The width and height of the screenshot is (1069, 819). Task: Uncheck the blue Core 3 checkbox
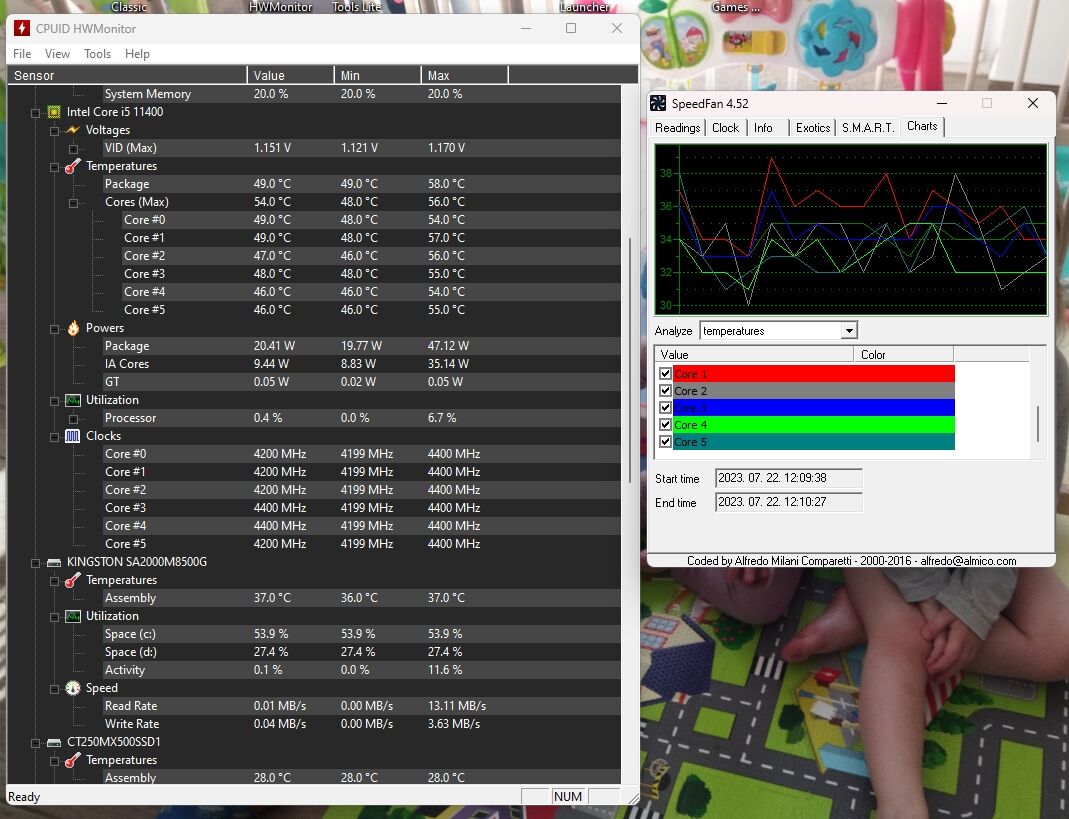point(665,408)
